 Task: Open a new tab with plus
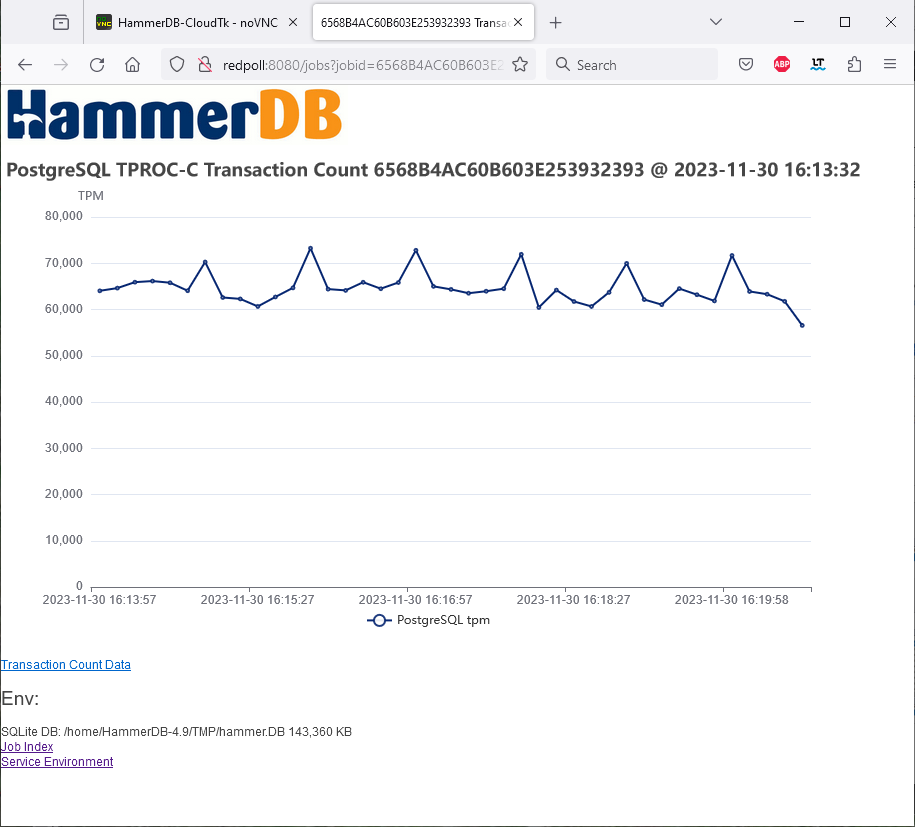tap(556, 23)
